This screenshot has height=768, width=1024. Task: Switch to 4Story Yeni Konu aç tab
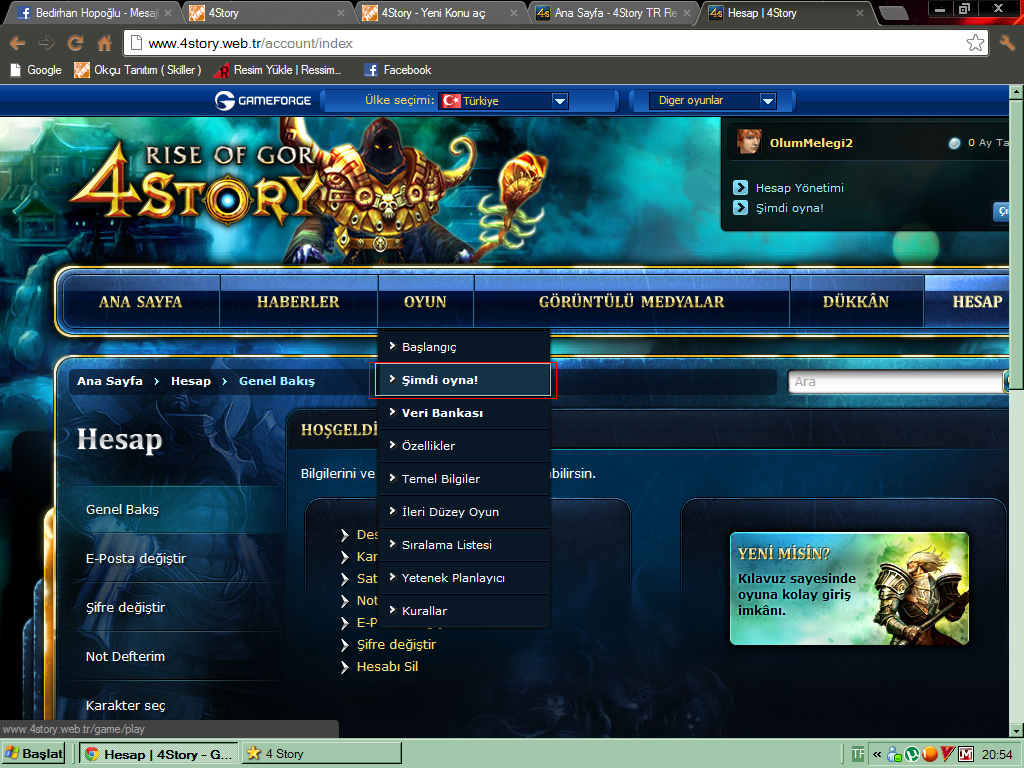441,12
